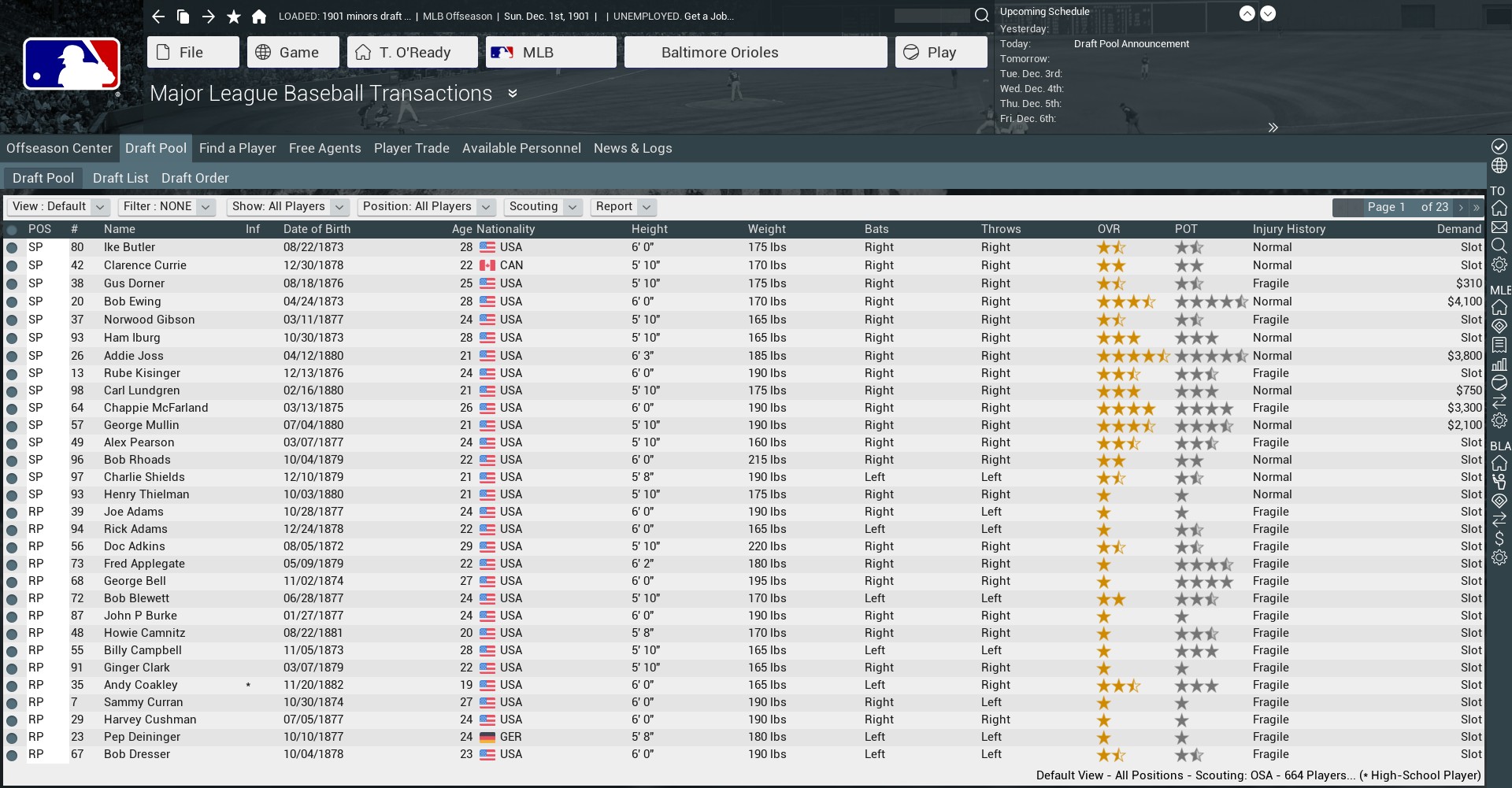Open the mail envelope icon in sidebar
Image resolution: width=1512 pixels, height=788 pixels.
tap(1499, 227)
